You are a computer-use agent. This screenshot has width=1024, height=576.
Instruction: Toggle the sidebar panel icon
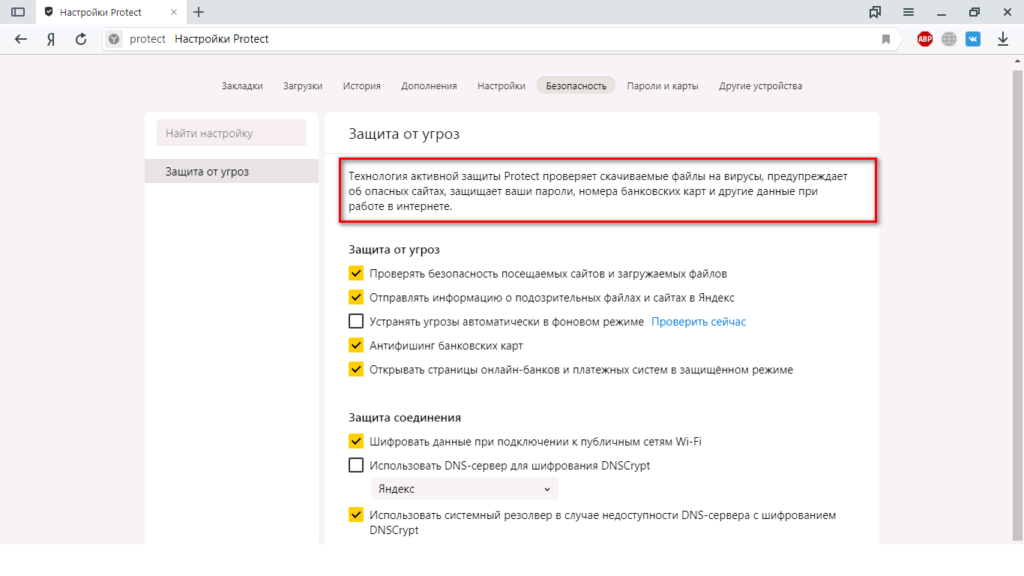coord(18,12)
